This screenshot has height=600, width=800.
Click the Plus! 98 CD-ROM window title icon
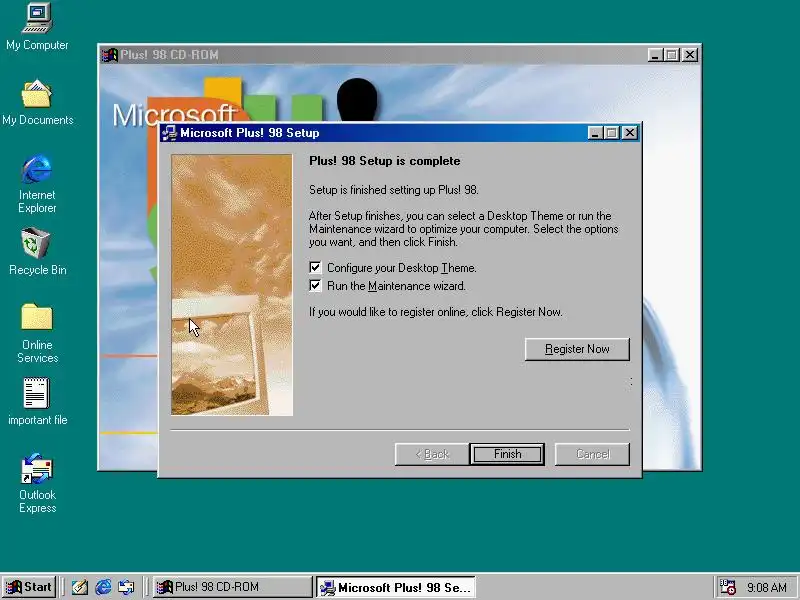click(x=109, y=55)
